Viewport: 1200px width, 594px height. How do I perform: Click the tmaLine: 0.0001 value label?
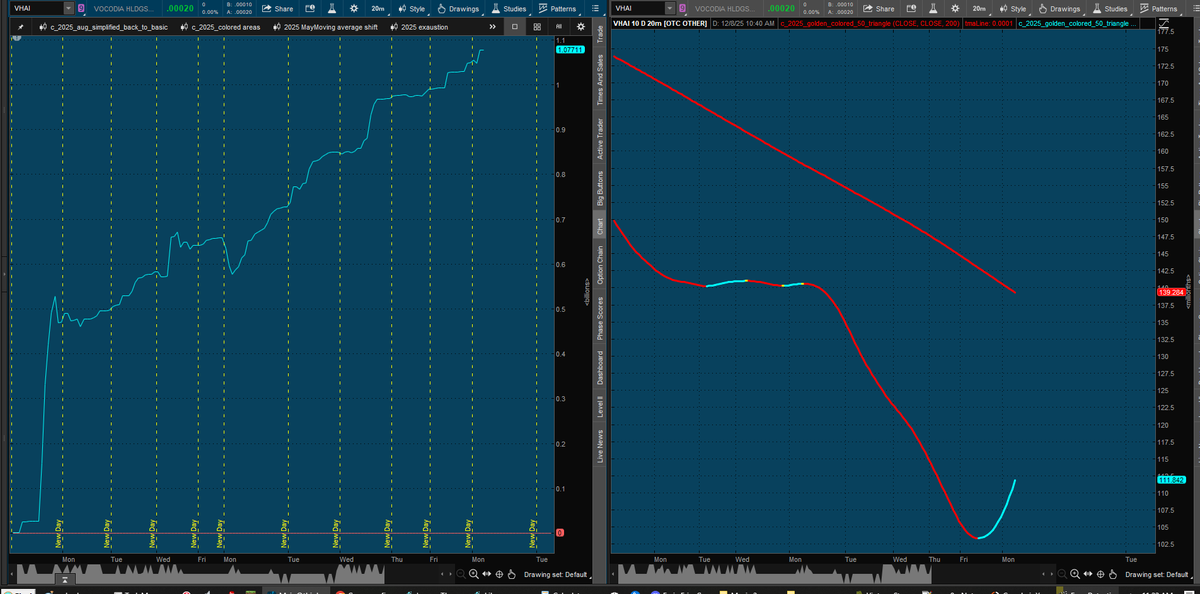[x=987, y=22]
